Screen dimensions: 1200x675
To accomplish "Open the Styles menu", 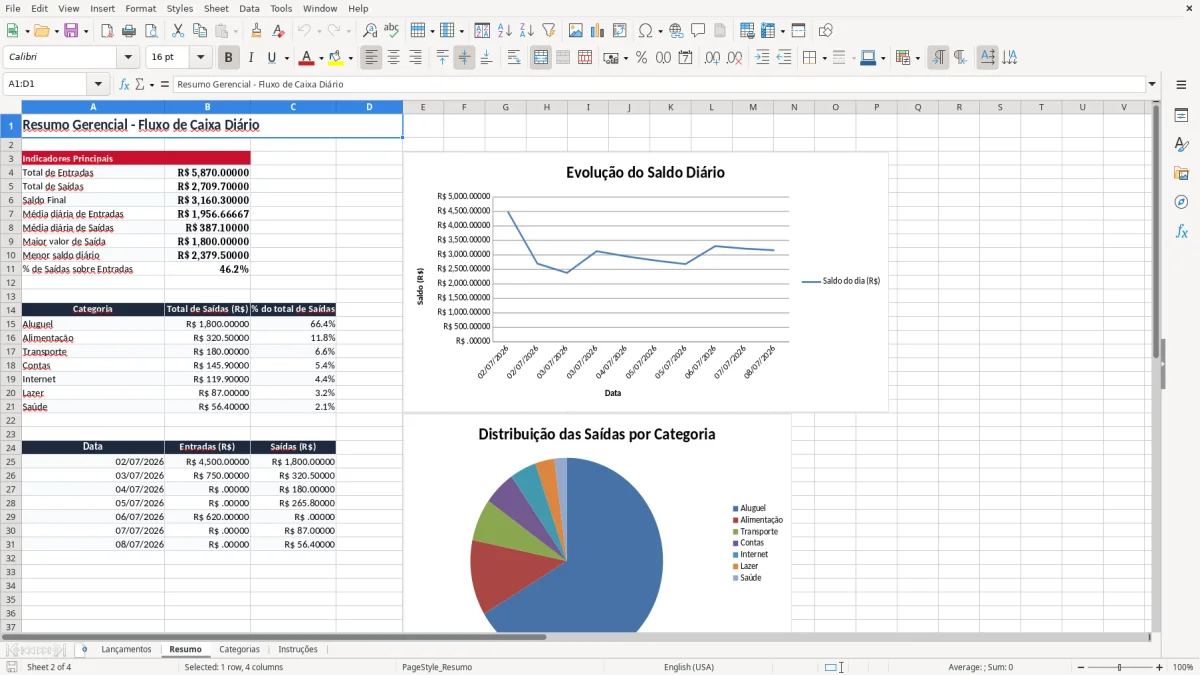I will click(180, 8).
